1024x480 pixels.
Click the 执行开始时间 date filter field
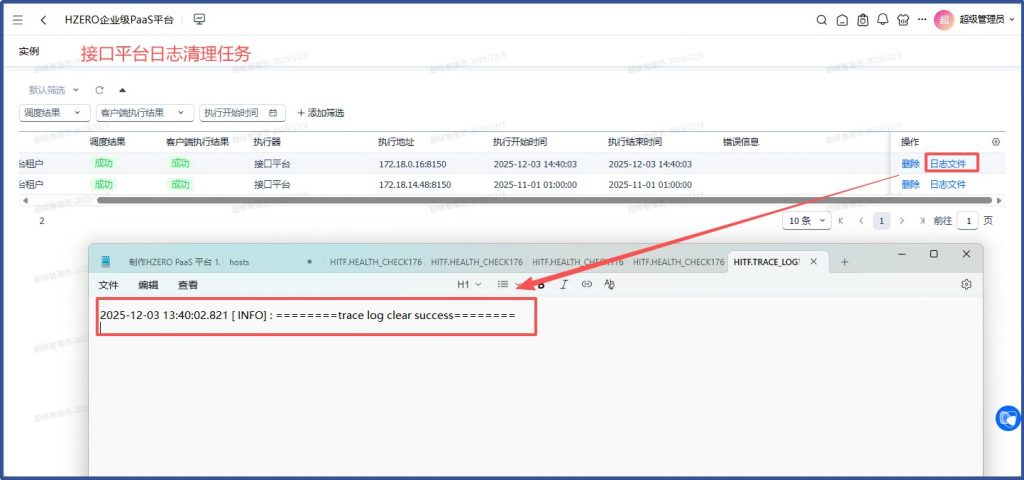242,113
